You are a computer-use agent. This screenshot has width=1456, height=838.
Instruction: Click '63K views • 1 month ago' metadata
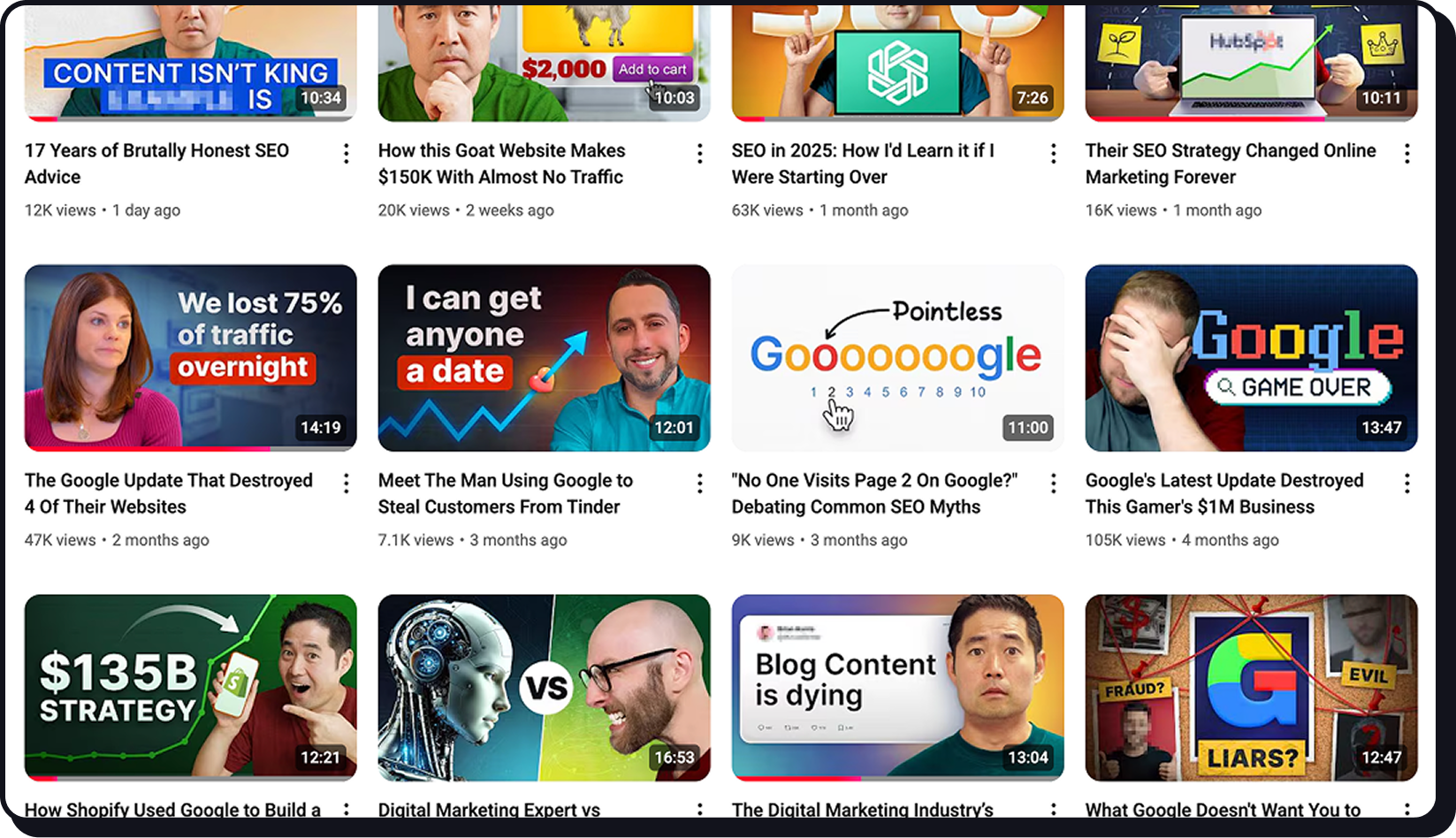819,210
